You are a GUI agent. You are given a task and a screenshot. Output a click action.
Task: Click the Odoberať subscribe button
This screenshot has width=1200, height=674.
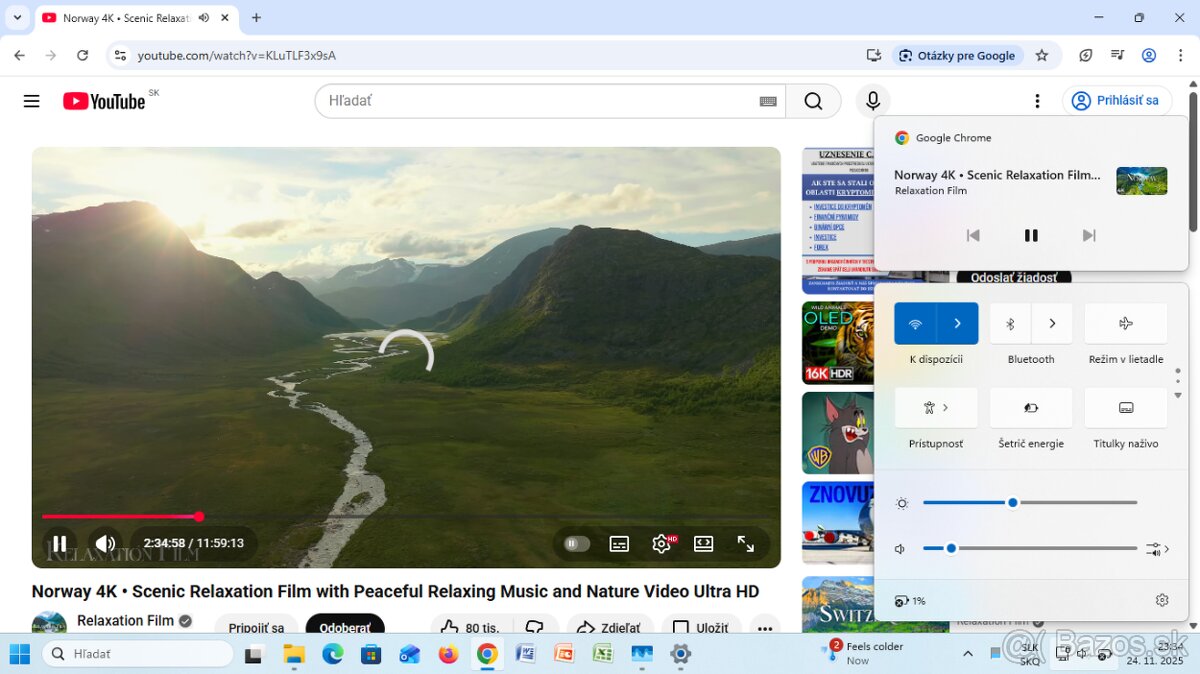[345, 627]
